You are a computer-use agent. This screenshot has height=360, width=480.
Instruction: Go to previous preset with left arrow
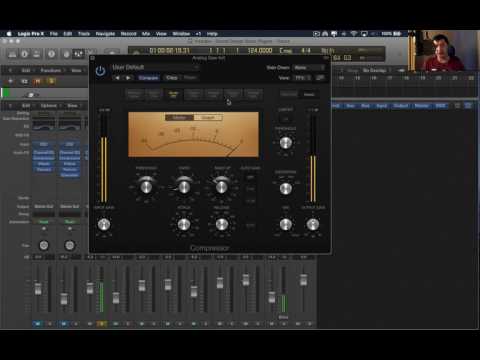pos(117,78)
